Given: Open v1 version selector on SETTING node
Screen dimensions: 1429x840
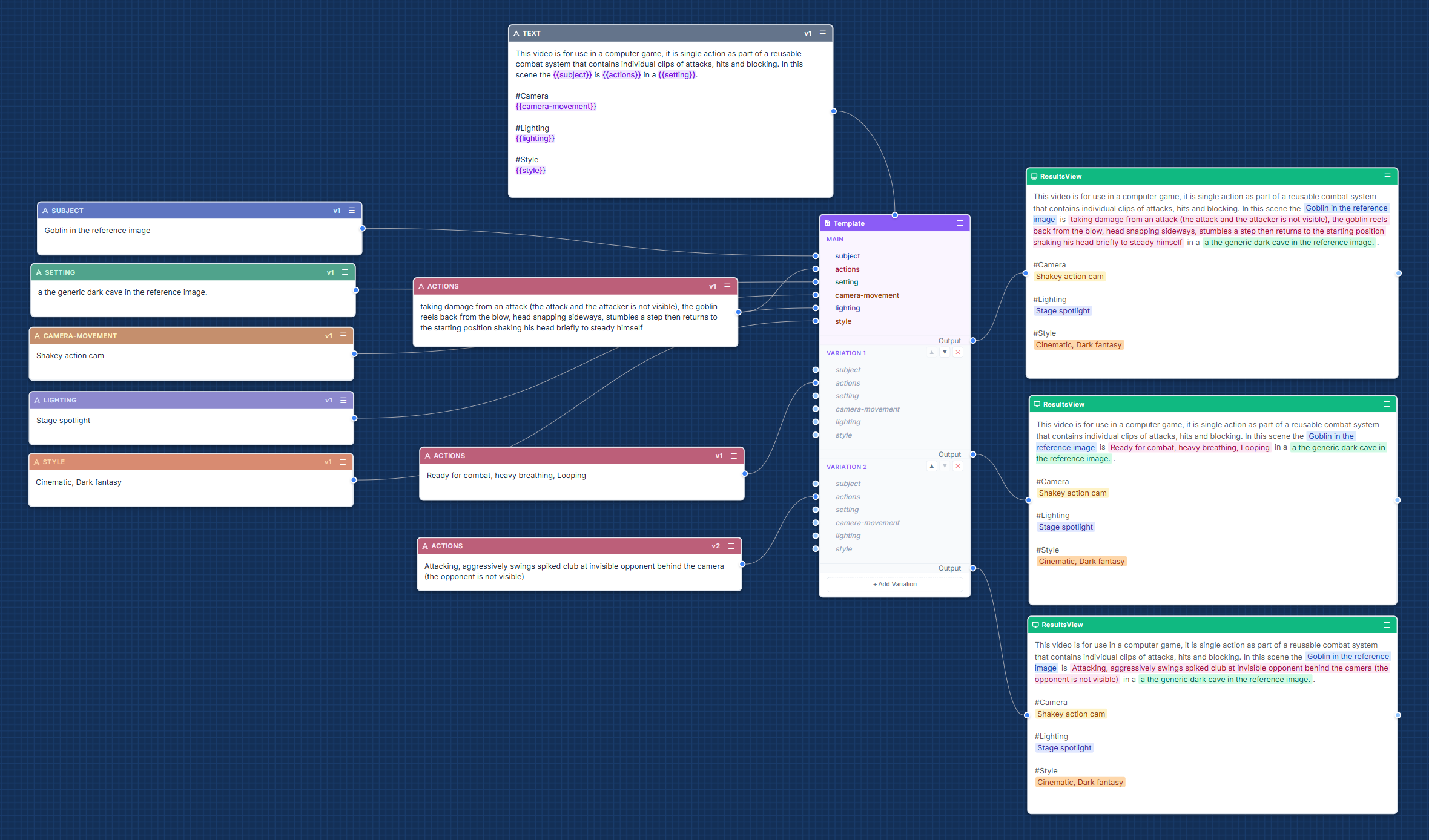Looking at the screenshot, I should pos(330,272).
